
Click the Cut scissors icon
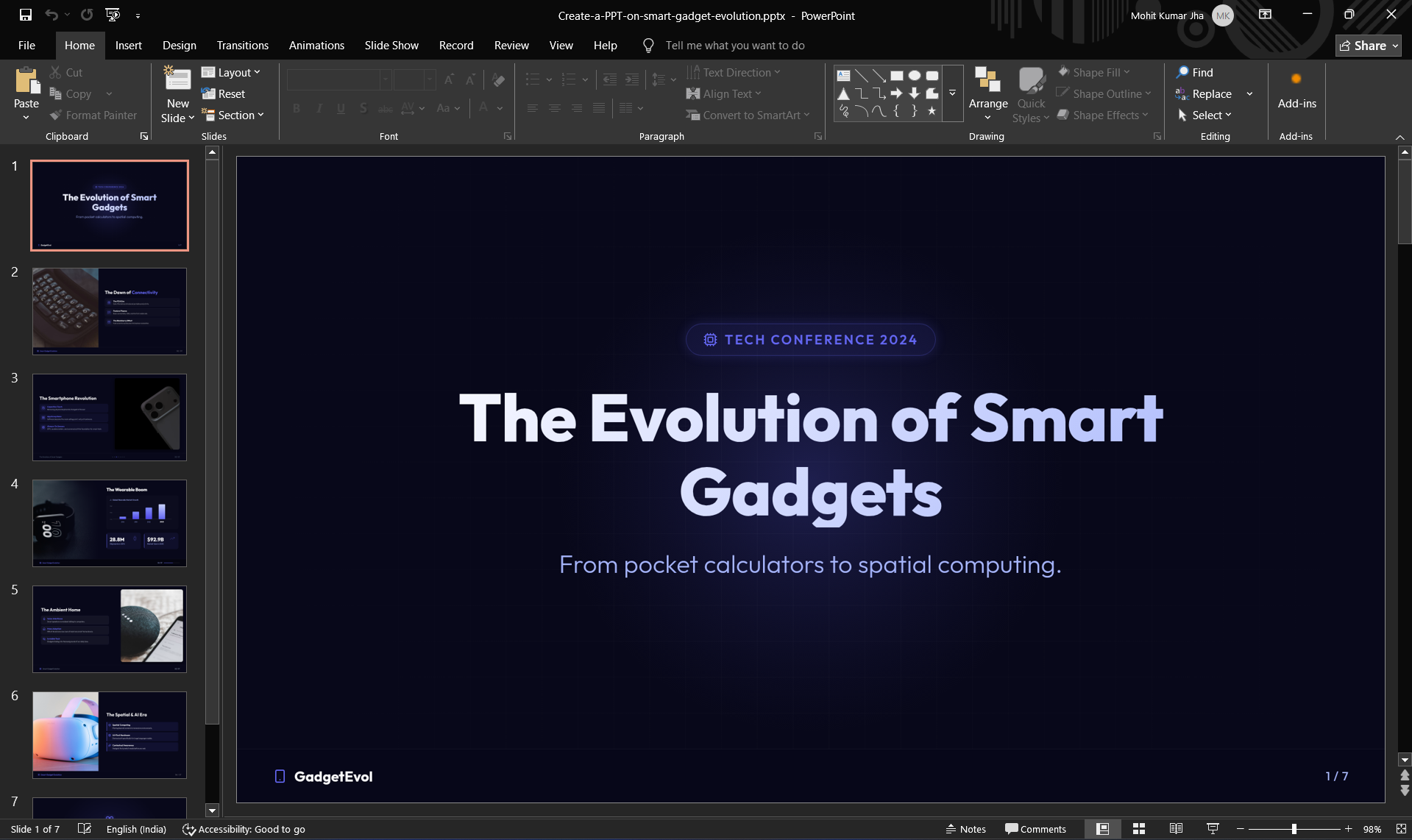[55, 72]
